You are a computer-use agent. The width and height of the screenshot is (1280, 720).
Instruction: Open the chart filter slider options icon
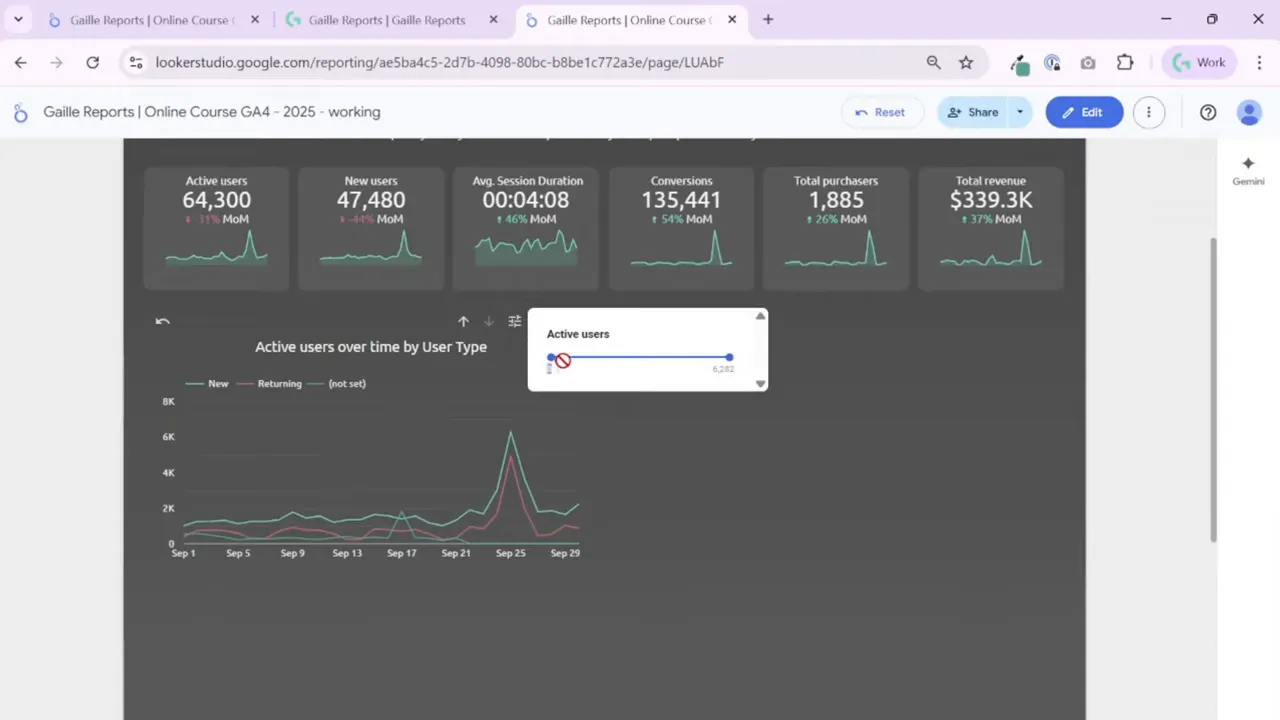coord(514,321)
